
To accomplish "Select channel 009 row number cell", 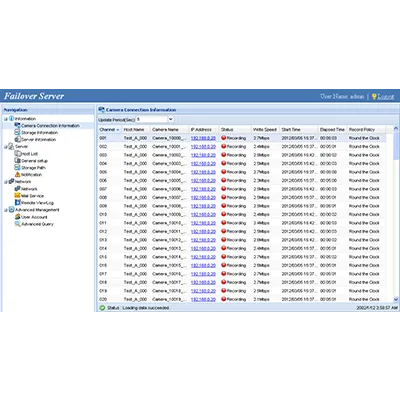I will coord(103,206).
